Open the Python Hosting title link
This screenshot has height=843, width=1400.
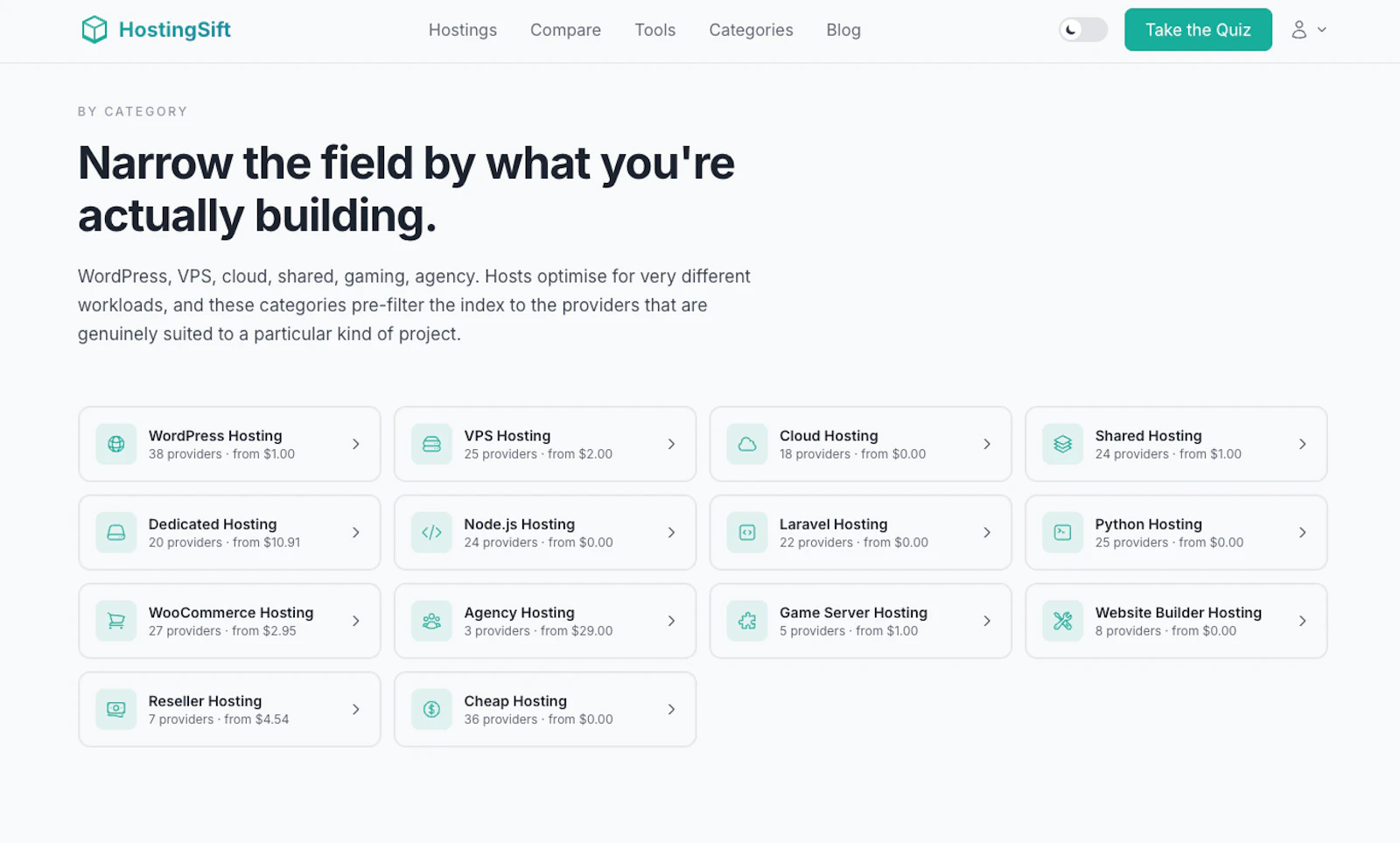coord(1148,523)
